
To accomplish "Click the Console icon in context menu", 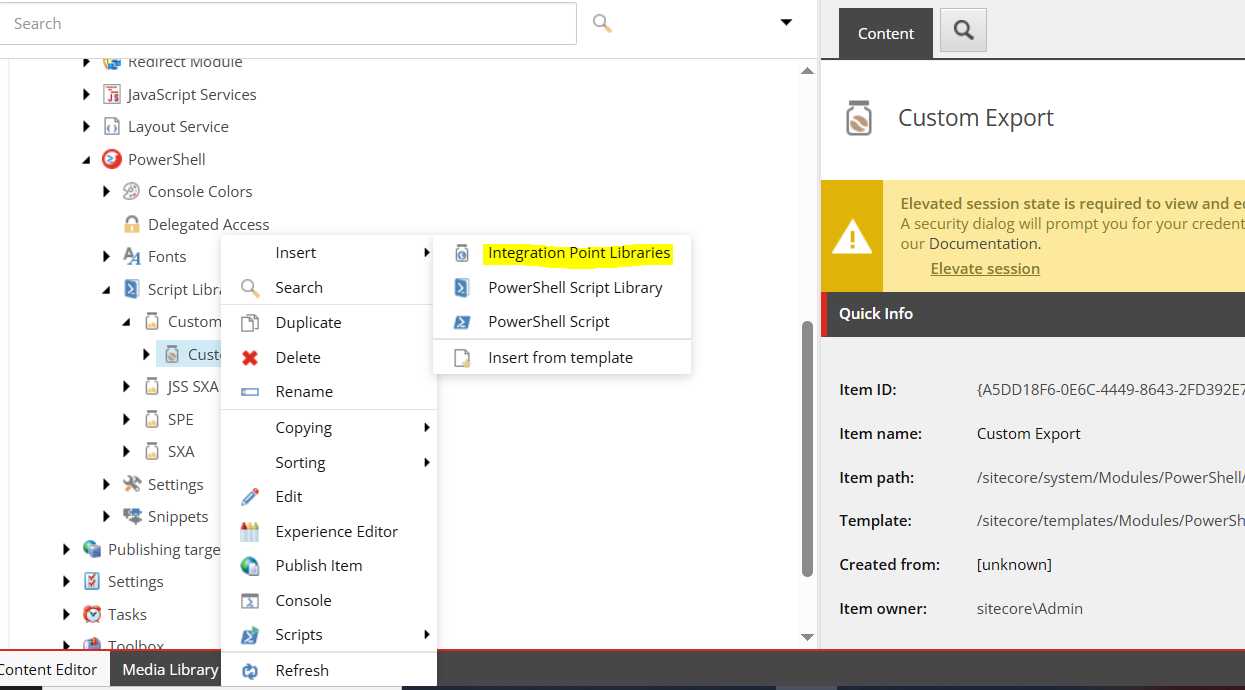I will pos(250,600).
